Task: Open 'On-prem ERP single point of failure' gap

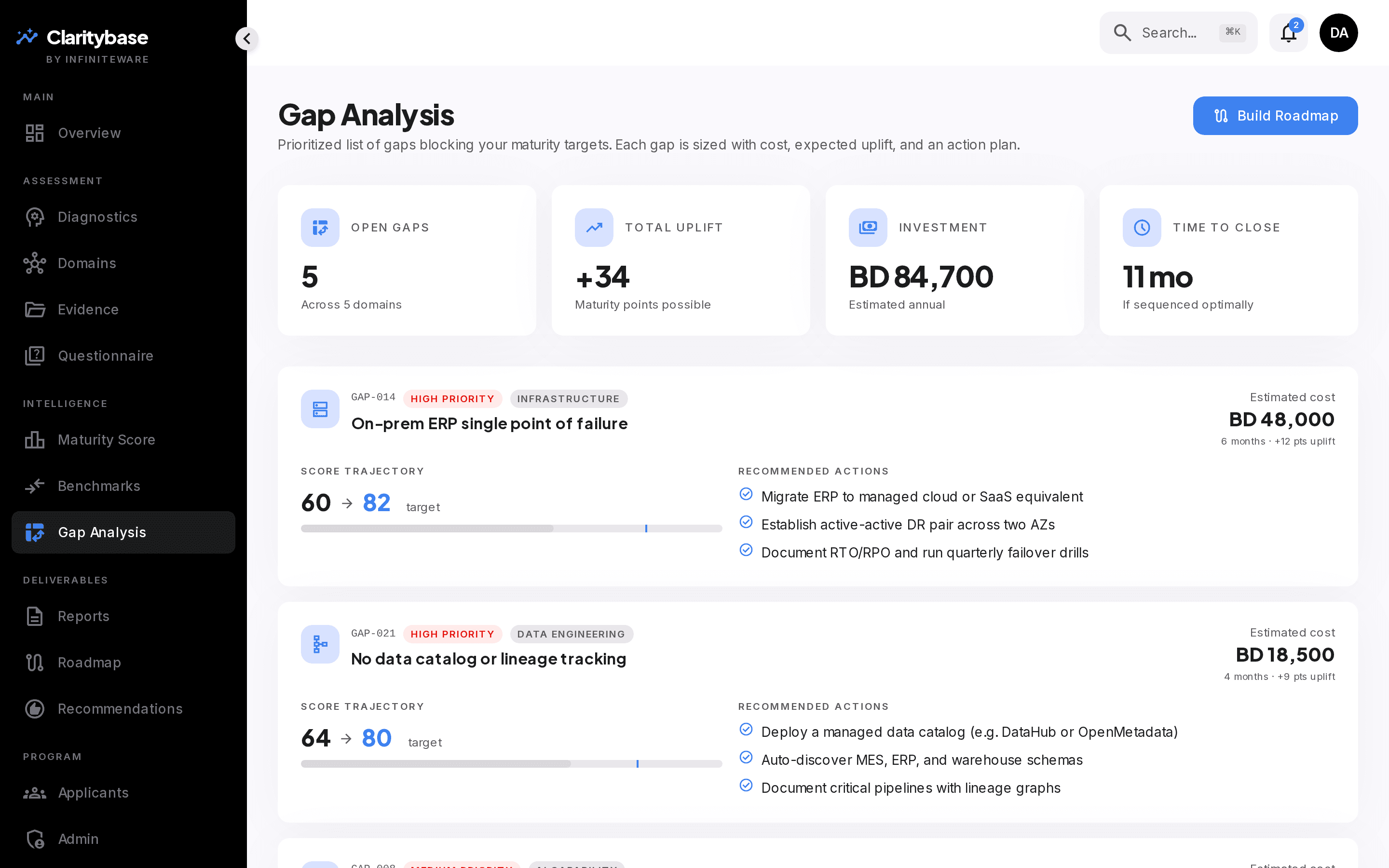Action: (x=490, y=424)
